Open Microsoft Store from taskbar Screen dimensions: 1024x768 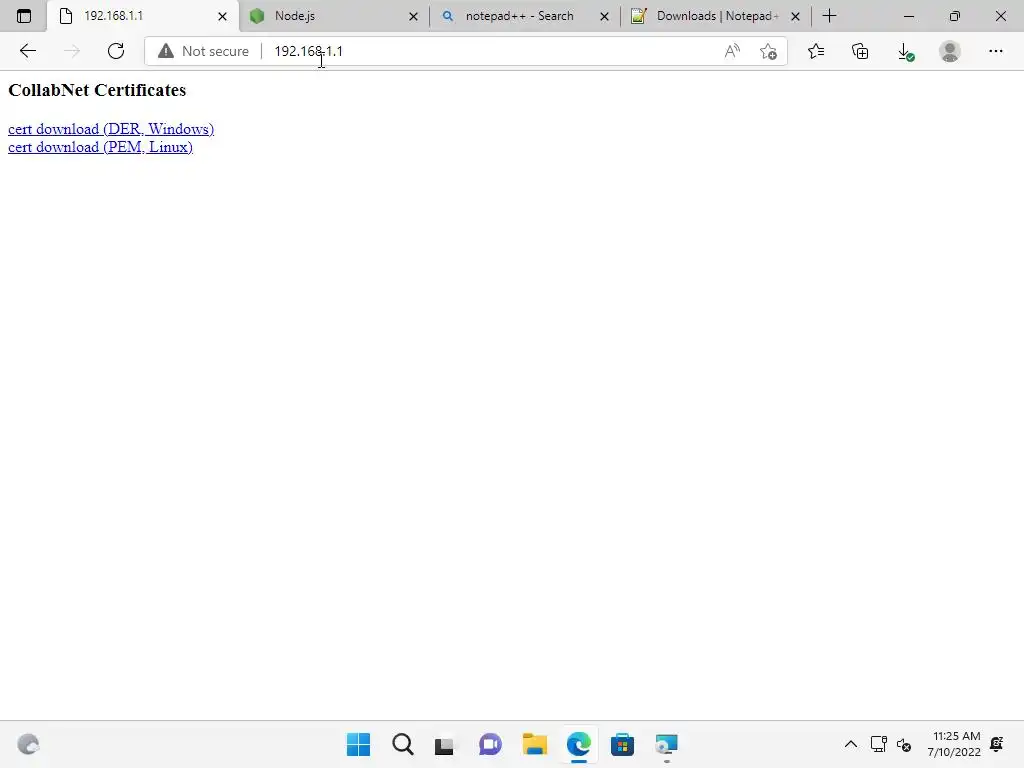(622, 744)
